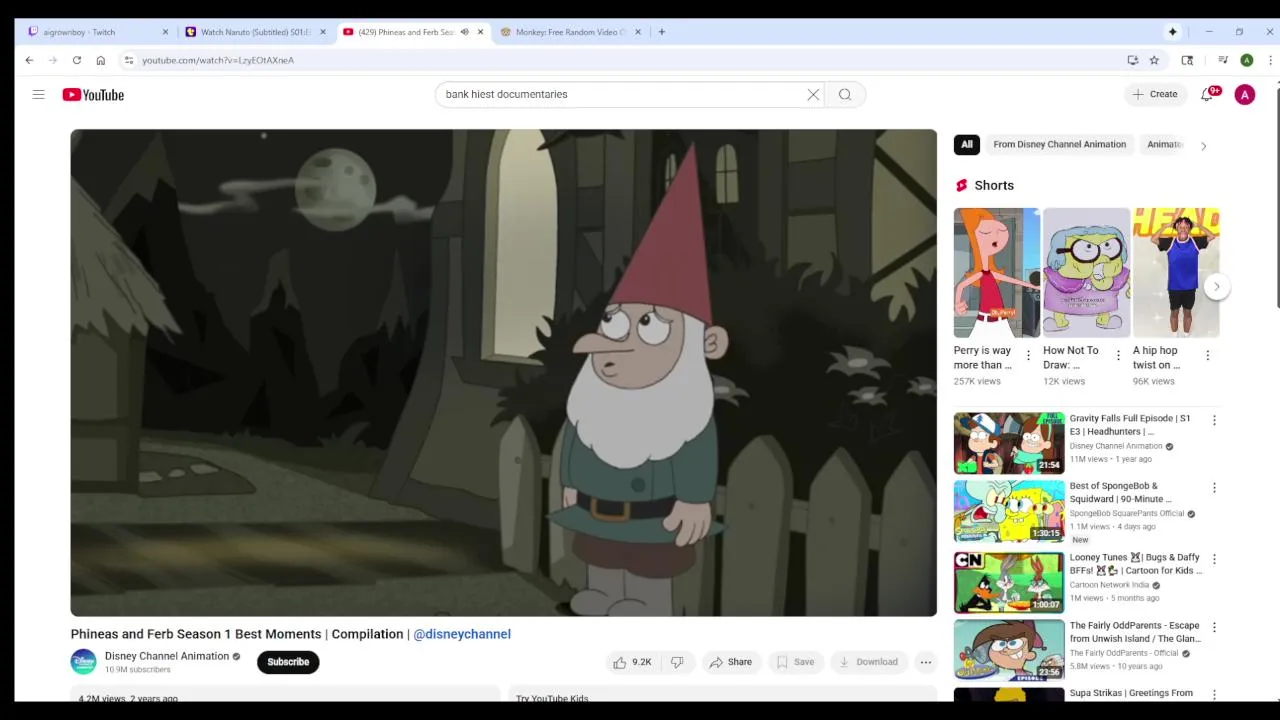Open menu for 'How Not To Draw' short
The width and height of the screenshot is (1280, 720).
[1118, 355]
